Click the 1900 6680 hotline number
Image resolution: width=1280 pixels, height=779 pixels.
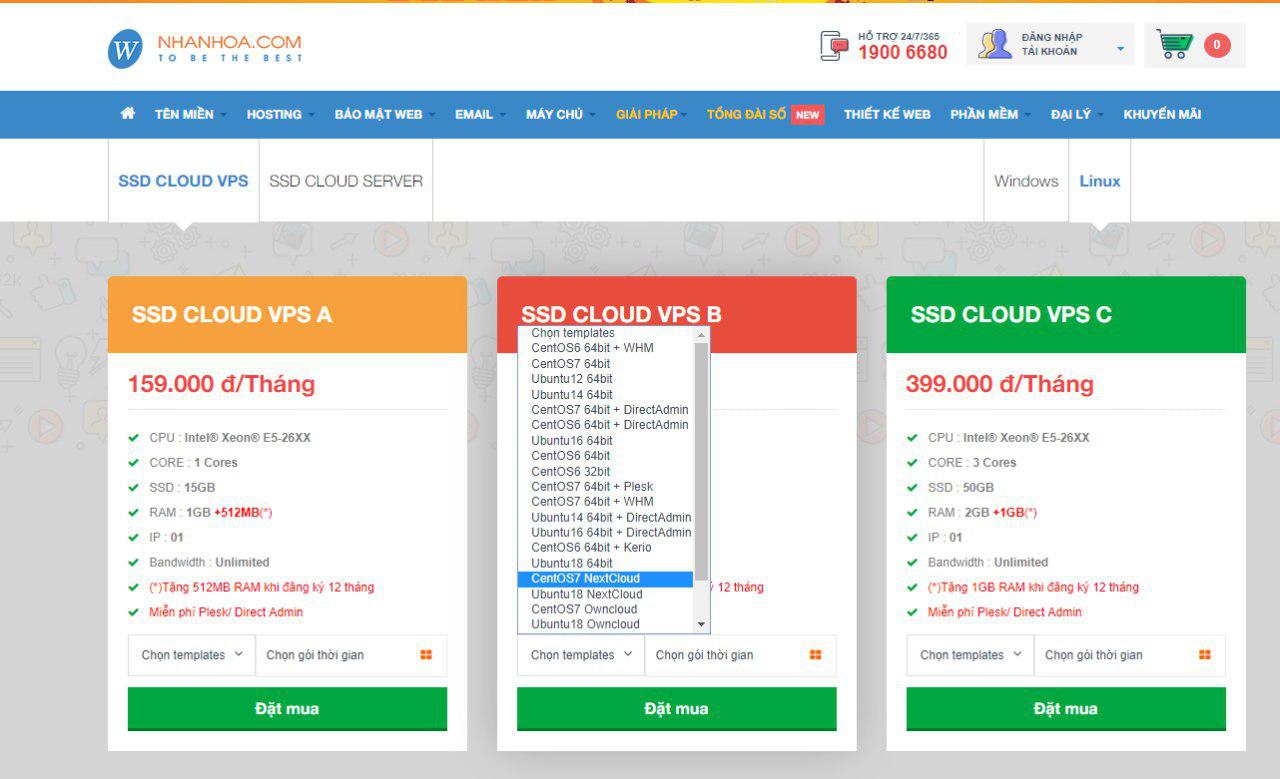tap(902, 53)
